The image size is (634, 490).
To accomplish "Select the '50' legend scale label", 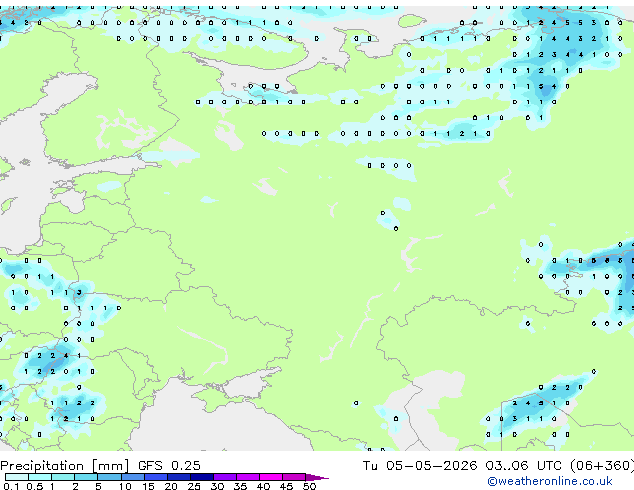I will 309,486.
